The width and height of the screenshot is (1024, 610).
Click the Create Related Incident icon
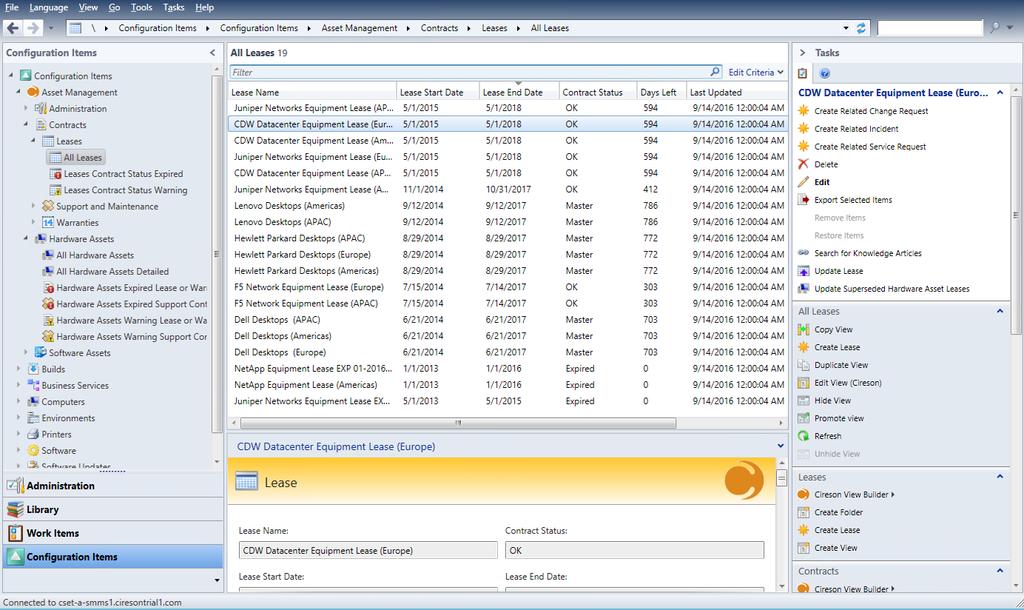tap(803, 129)
